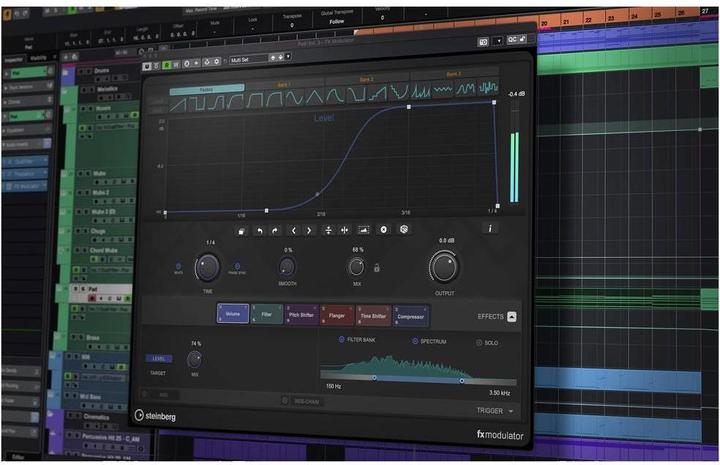Open the arrow menu beside the preset stepper
The width and height of the screenshot is (720, 465).
click(288, 56)
